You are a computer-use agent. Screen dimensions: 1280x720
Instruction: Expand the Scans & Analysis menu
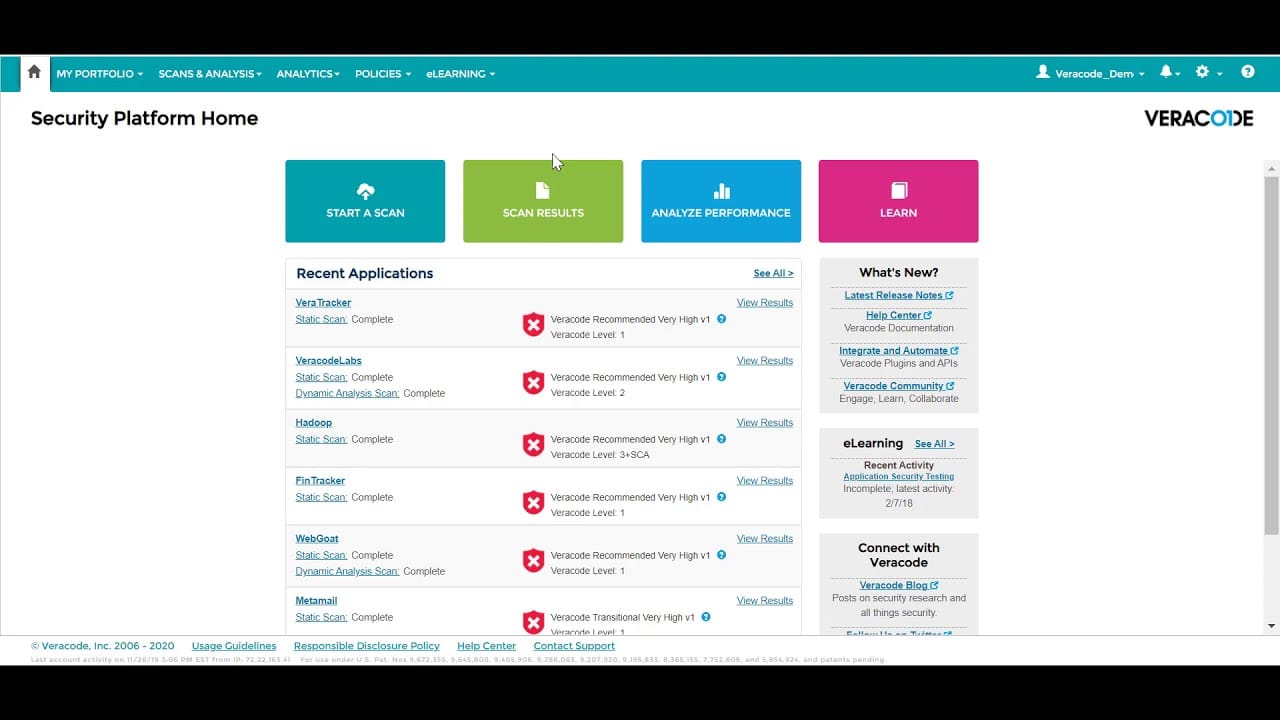[210, 74]
